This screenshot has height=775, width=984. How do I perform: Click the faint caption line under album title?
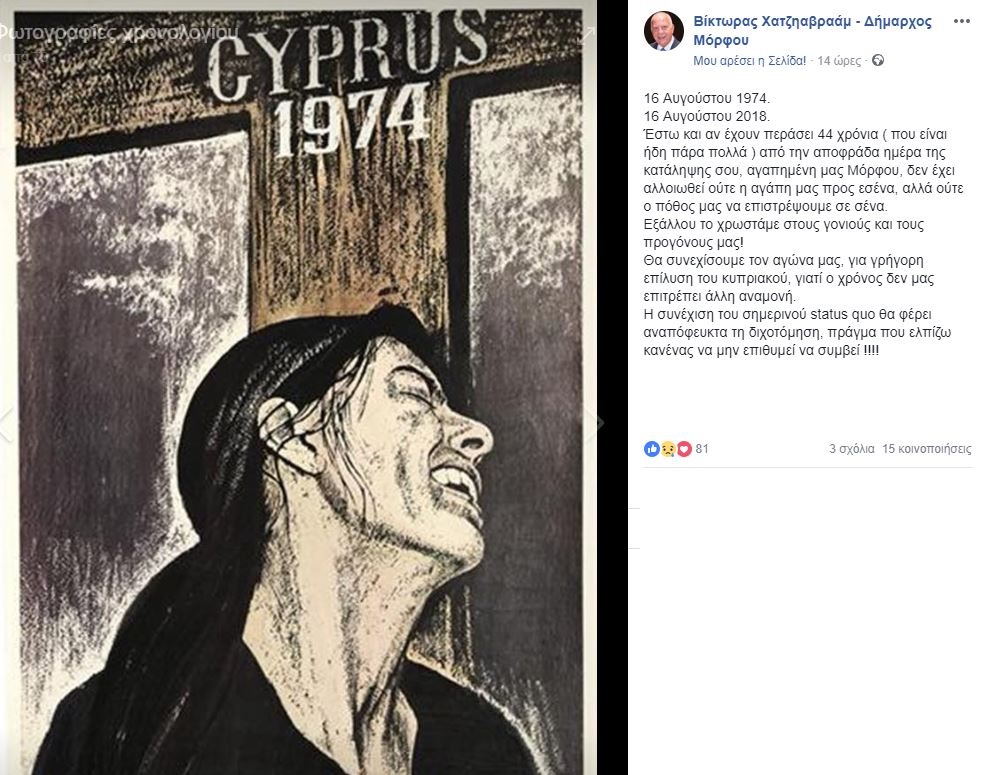14,56
